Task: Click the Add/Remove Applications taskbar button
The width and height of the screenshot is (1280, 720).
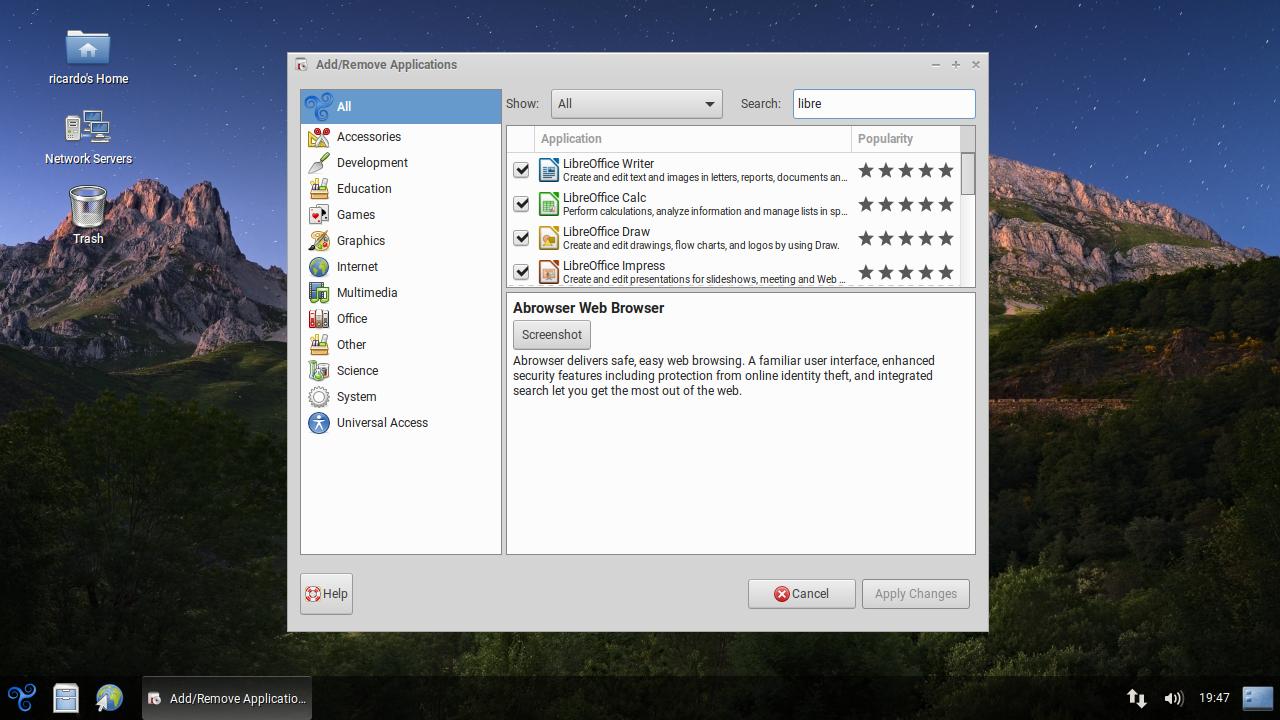Action: pos(227,698)
